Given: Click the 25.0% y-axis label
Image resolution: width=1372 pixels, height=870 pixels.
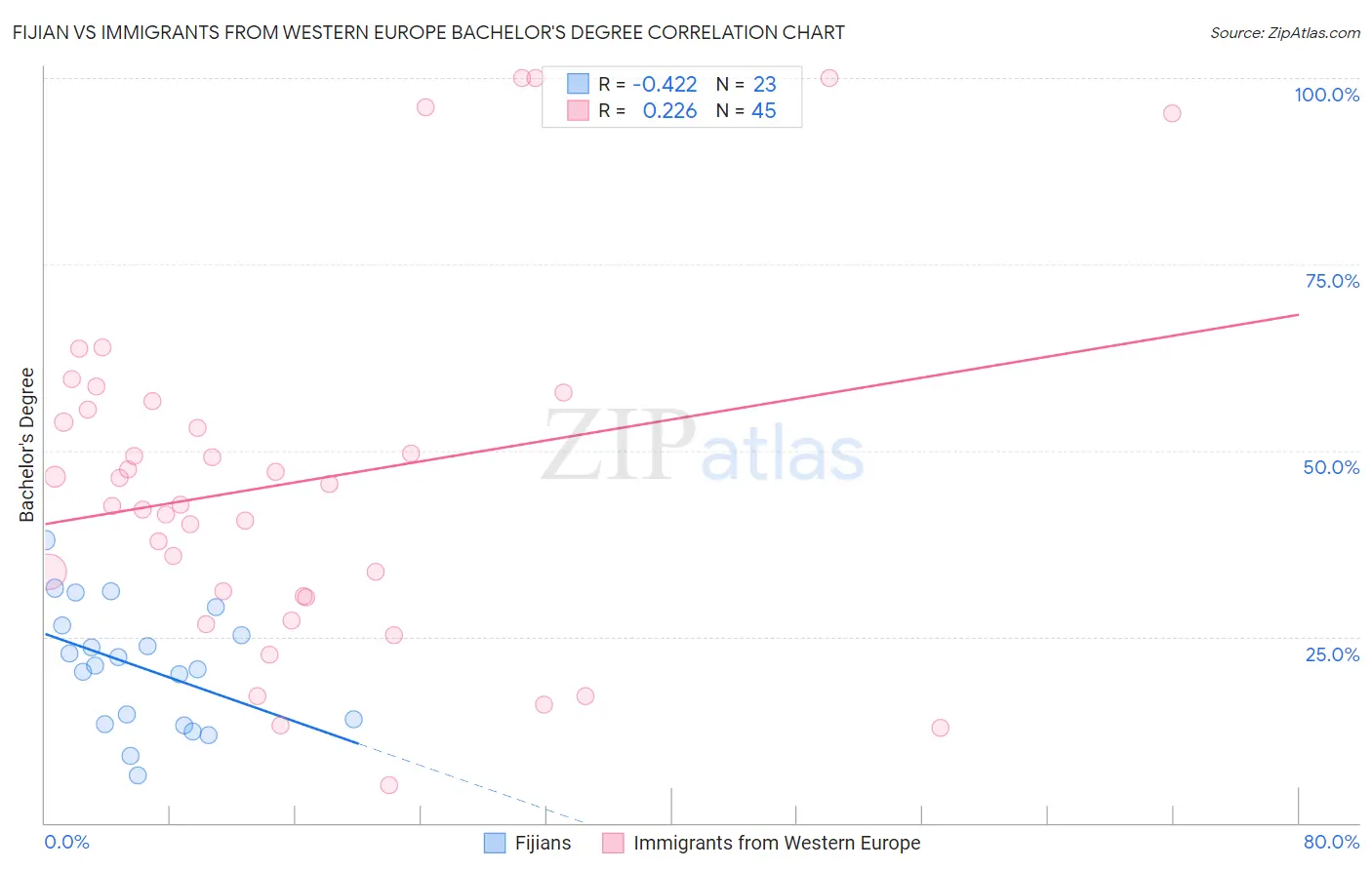Looking at the screenshot, I should pyautogui.click(x=1333, y=654).
